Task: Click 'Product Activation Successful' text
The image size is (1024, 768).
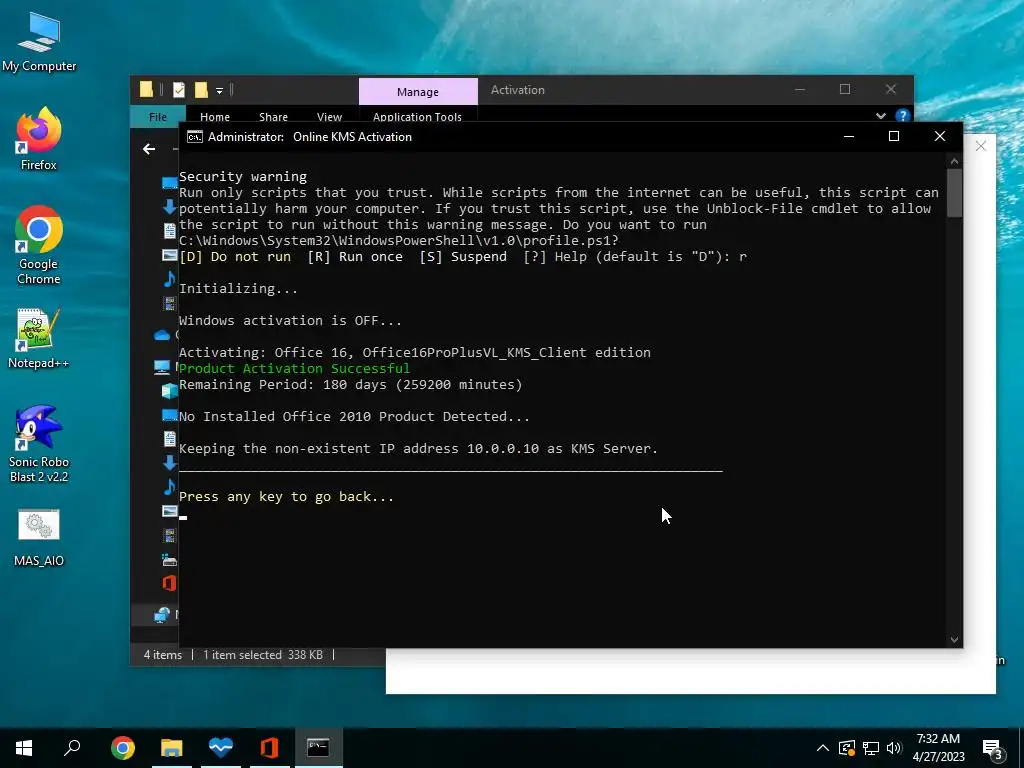Action: 295,368
